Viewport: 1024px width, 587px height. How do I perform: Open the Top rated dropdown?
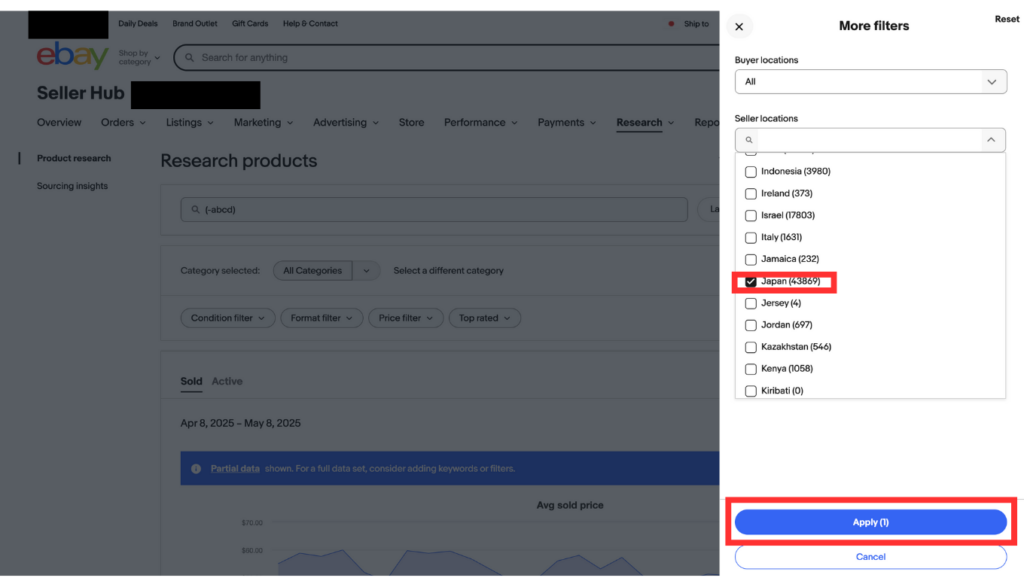point(484,318)
